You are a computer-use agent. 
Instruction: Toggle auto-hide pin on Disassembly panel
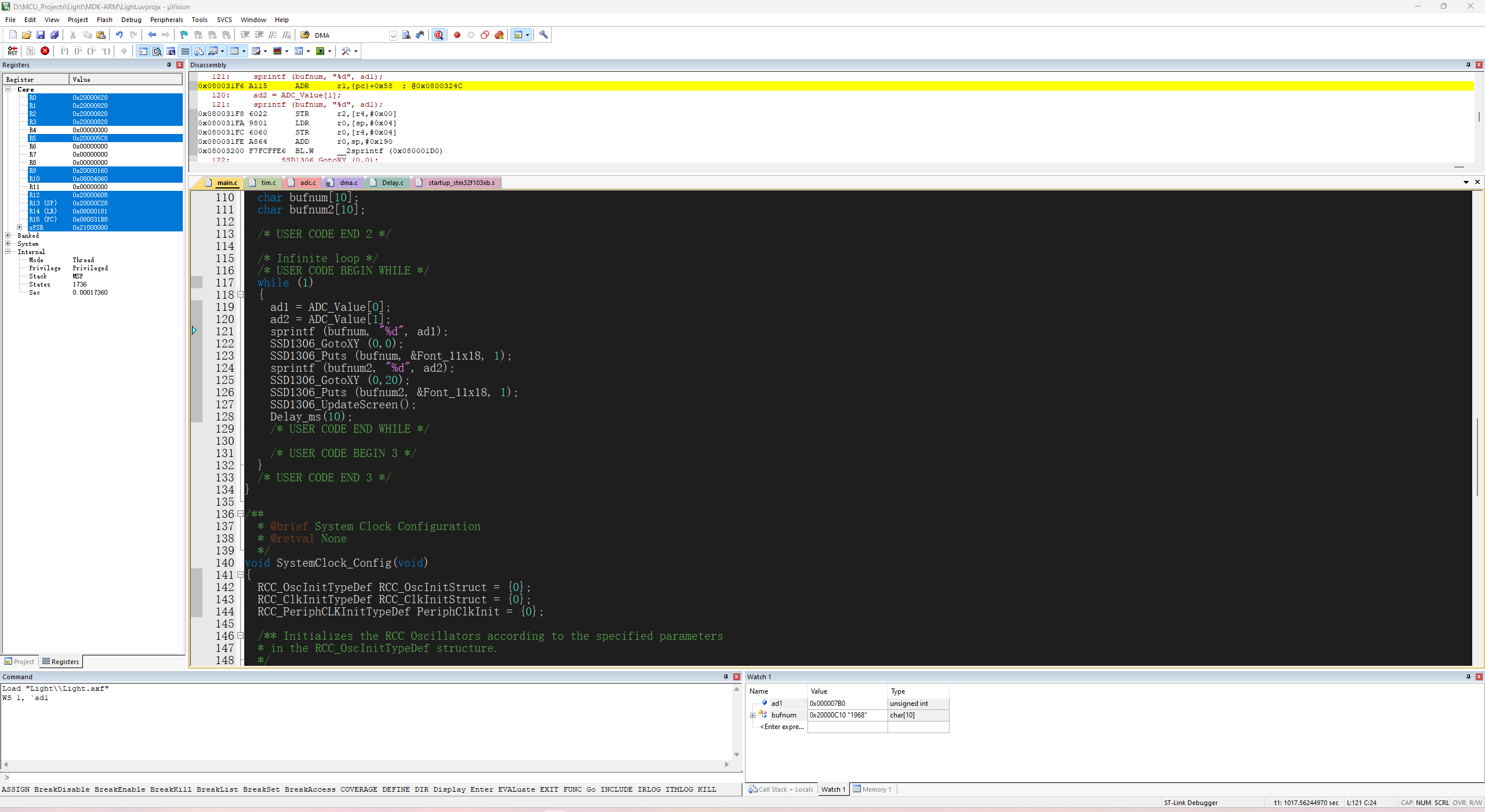(1468, 65)
